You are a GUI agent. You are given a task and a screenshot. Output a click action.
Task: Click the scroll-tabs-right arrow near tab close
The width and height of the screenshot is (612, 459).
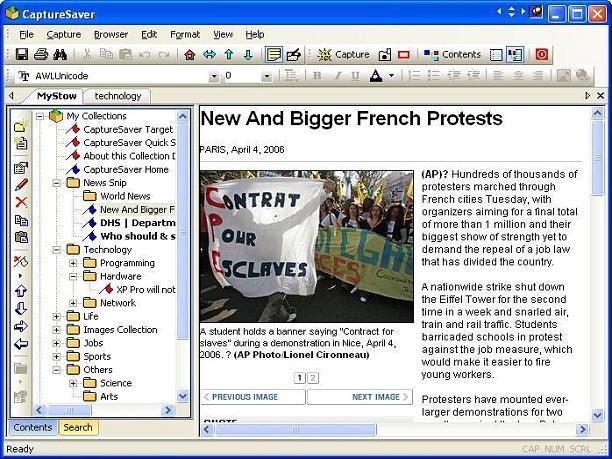coord(587,96)
